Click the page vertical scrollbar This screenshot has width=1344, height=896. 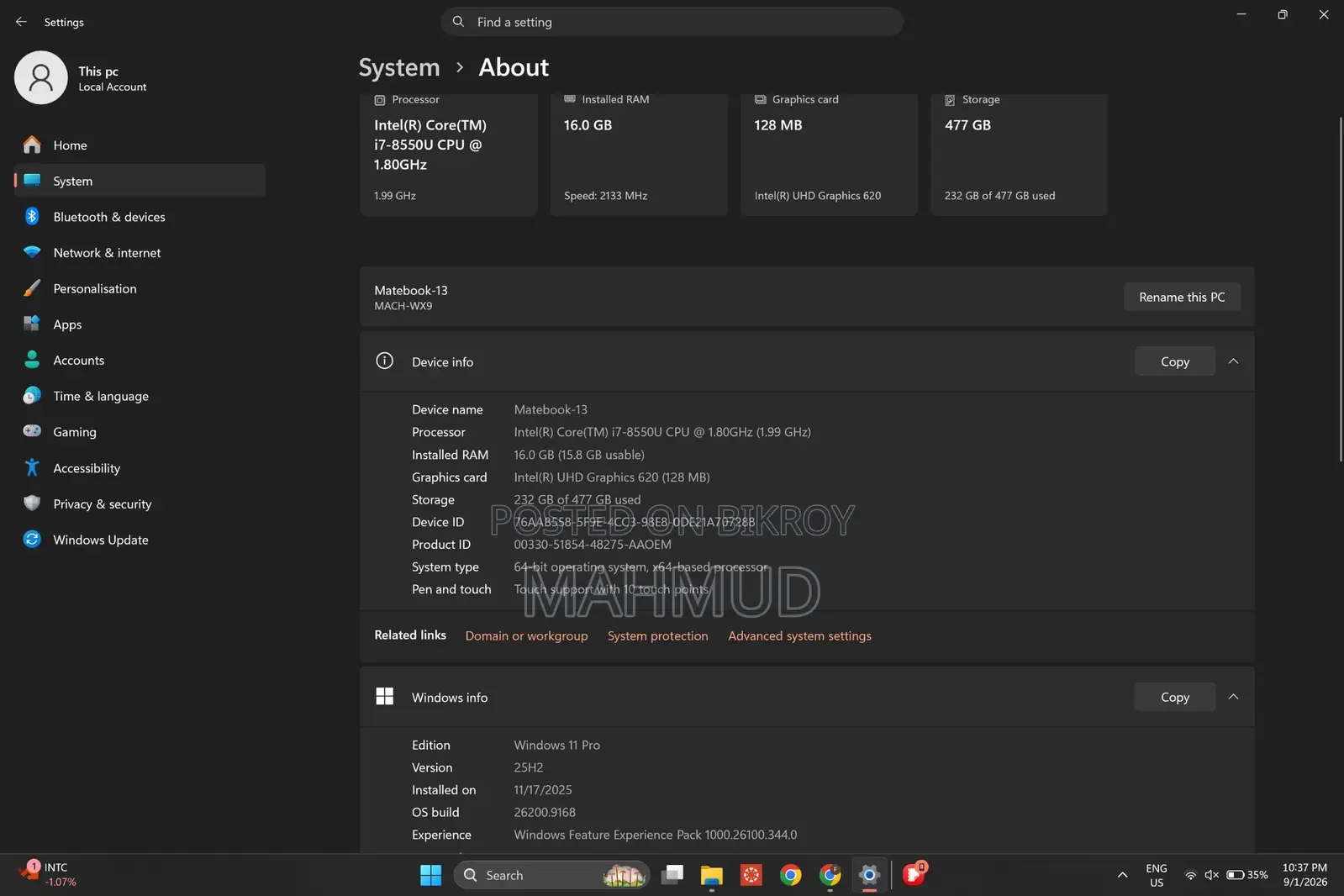click(1340, 290)
